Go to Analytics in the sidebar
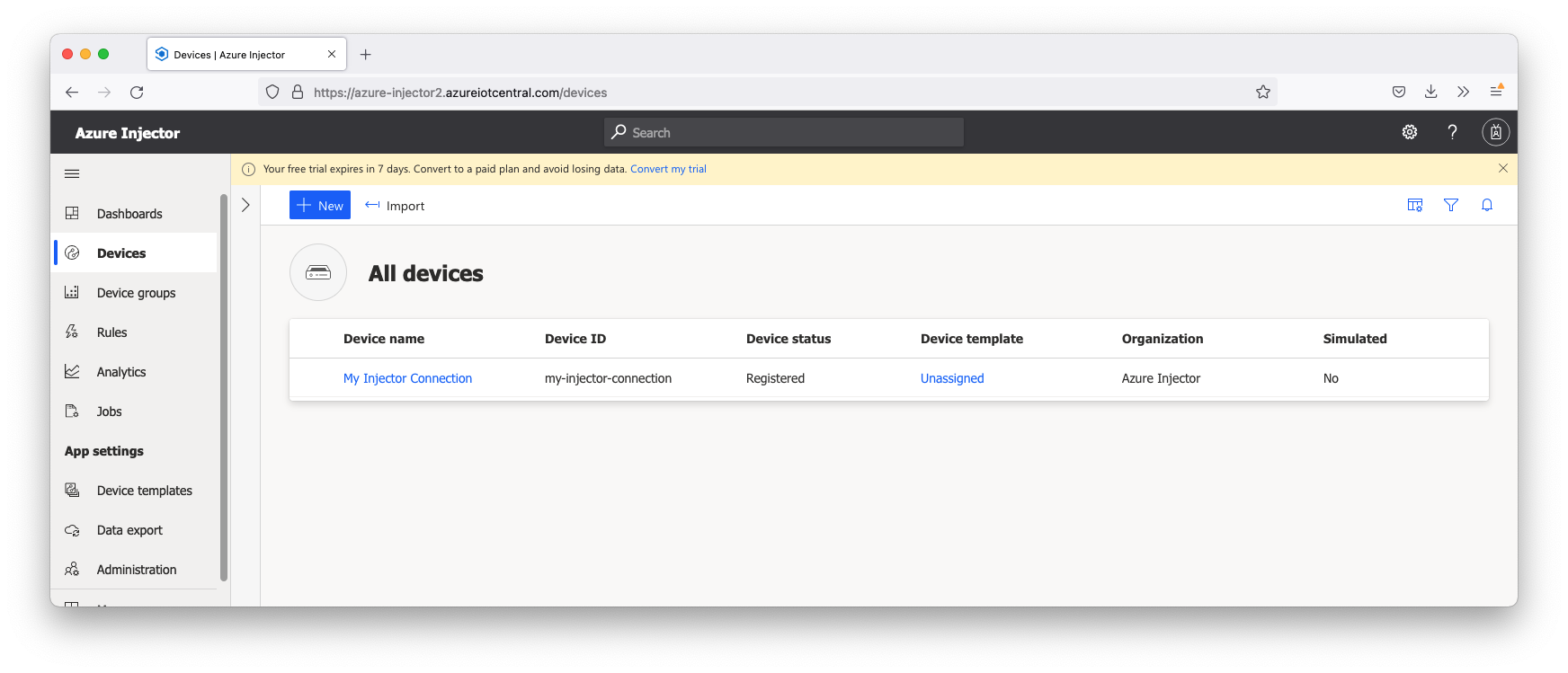Viewport: 1568px width, 673px height. point(121,372)
